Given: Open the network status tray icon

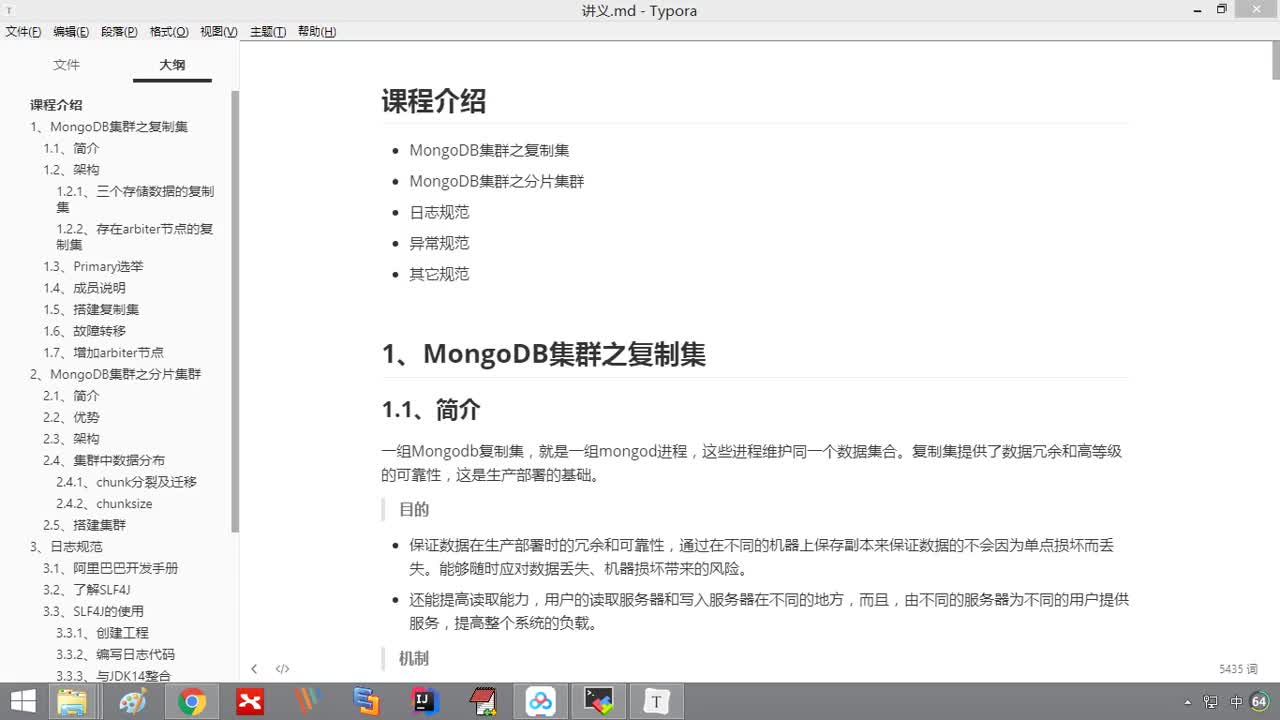Looking at the screenshot, I should pos(1211,702).
